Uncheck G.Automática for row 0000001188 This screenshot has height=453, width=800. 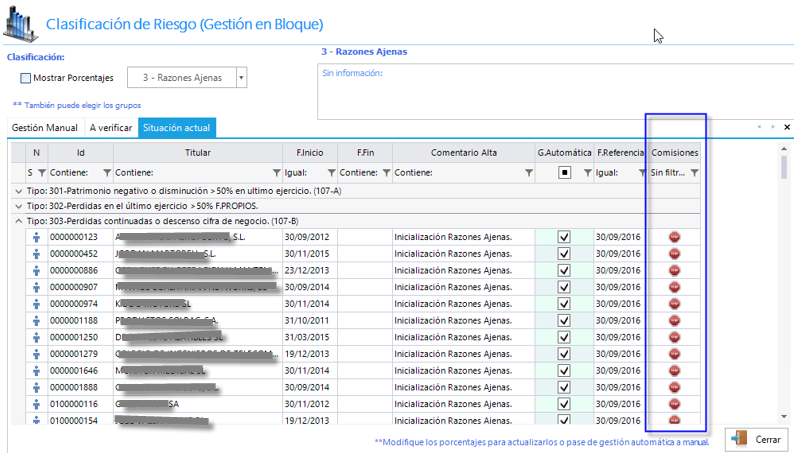[x=564, y=321]
